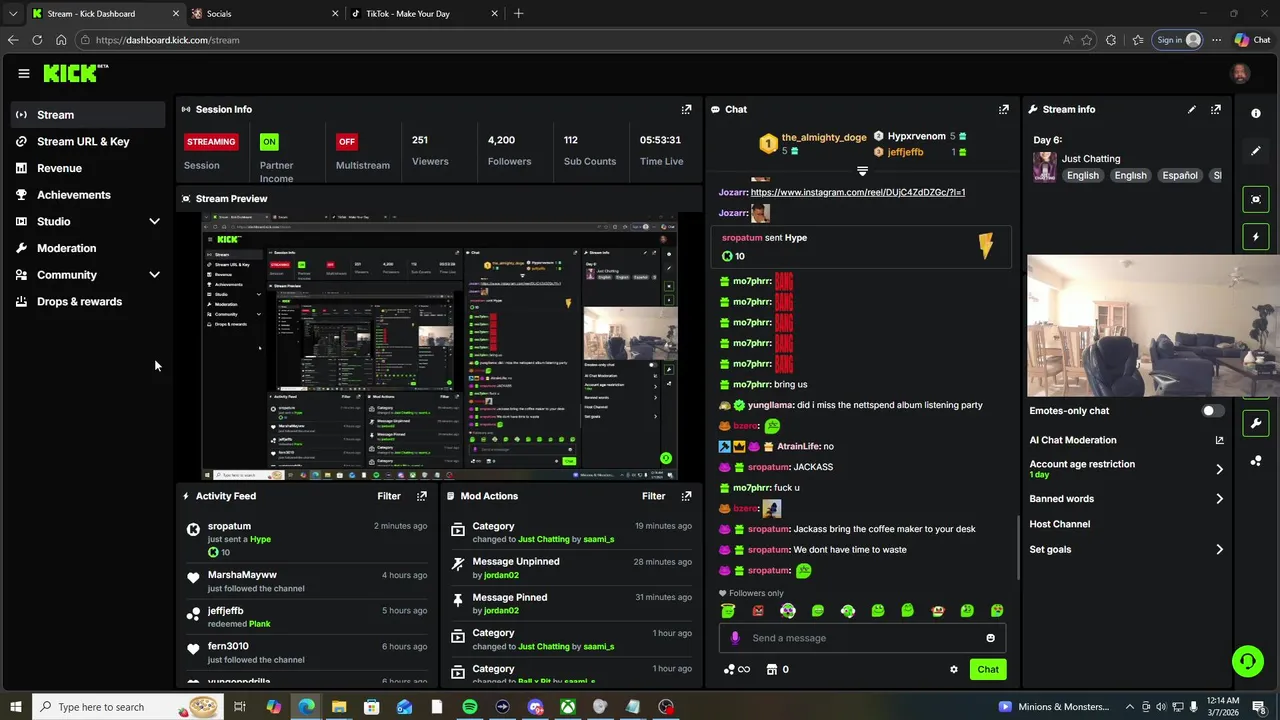Click the scroll-down arrow below chat leaderboard
This screenshot has width=1280, height=720.
tap(862, 171)
